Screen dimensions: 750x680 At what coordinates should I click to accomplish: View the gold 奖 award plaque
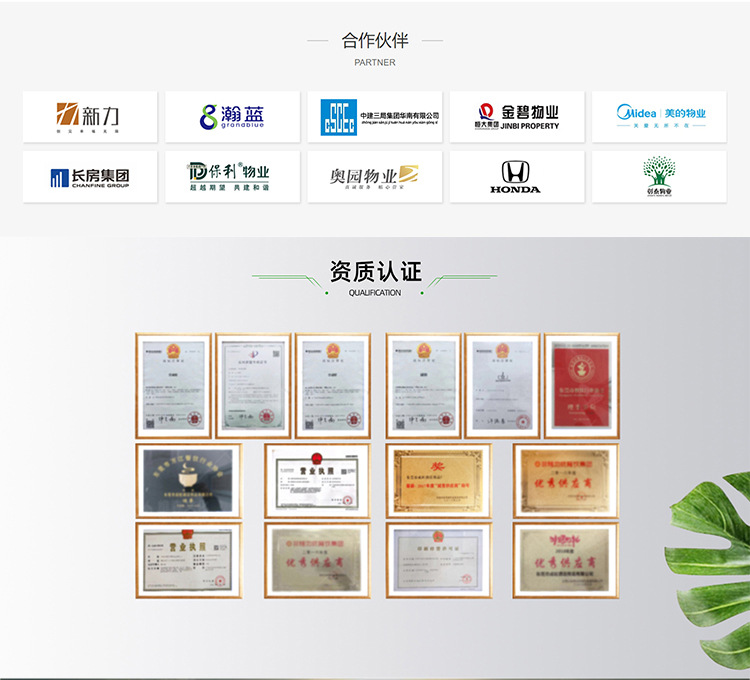[439, 481]
